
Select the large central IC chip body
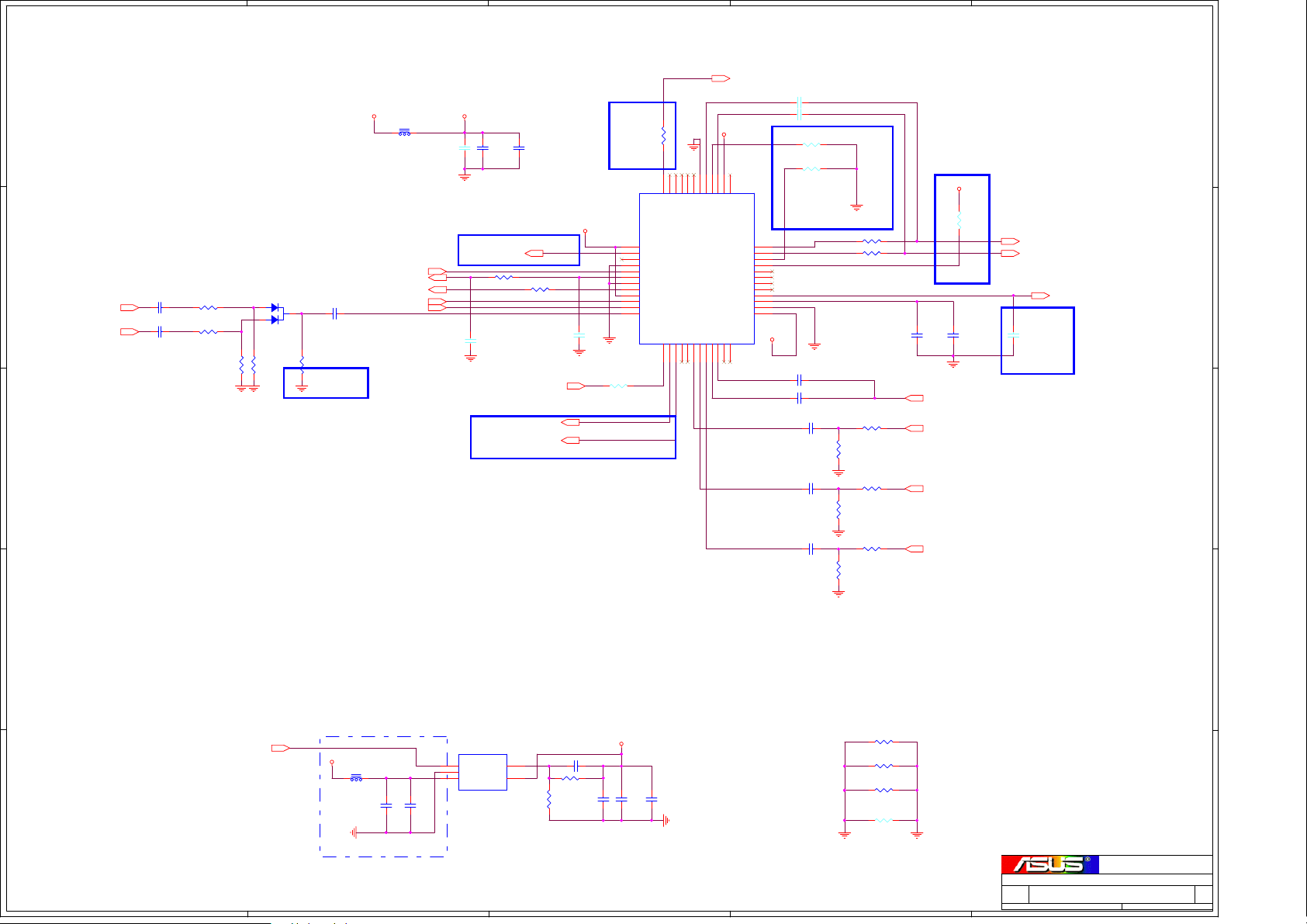pyautogui.click(x=696, y=268)
